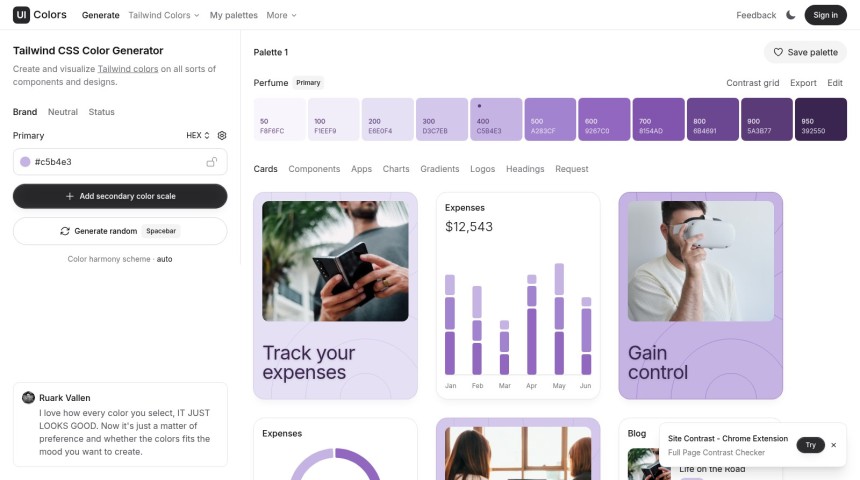Image resolution: width=860 pixels, height=480 pixels.
Task: Click the heart icon on Save palette
Action: (778, 52)
